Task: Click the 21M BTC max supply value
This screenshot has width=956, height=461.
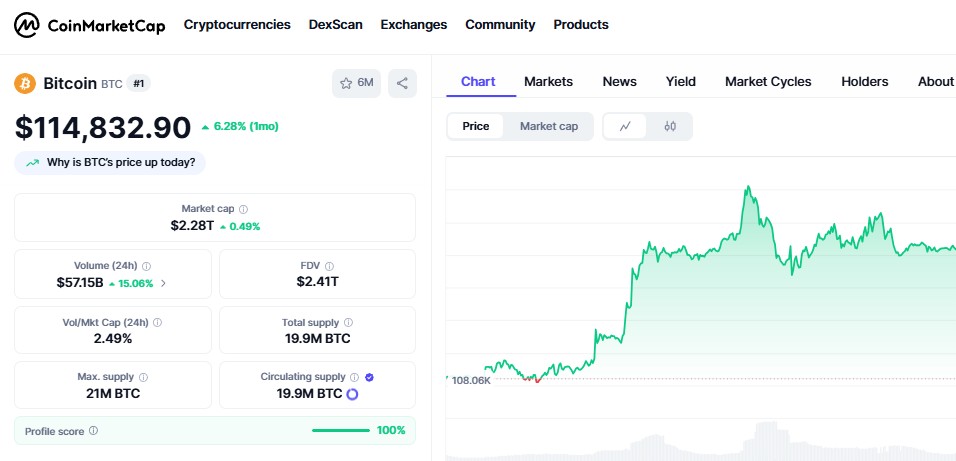Action: [x=113, y=393]
